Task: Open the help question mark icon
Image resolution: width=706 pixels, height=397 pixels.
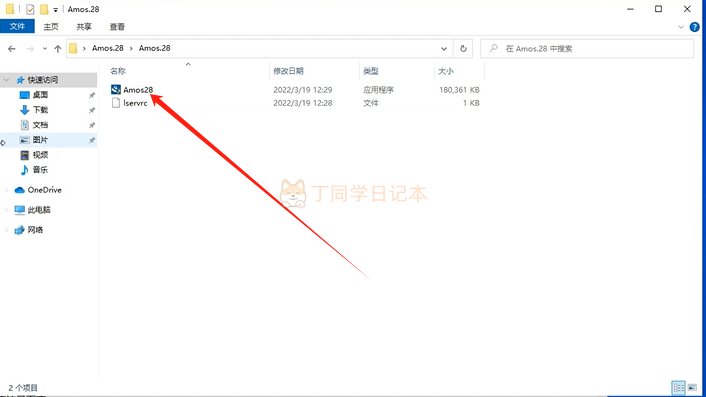Action: (x=694, y=27)
